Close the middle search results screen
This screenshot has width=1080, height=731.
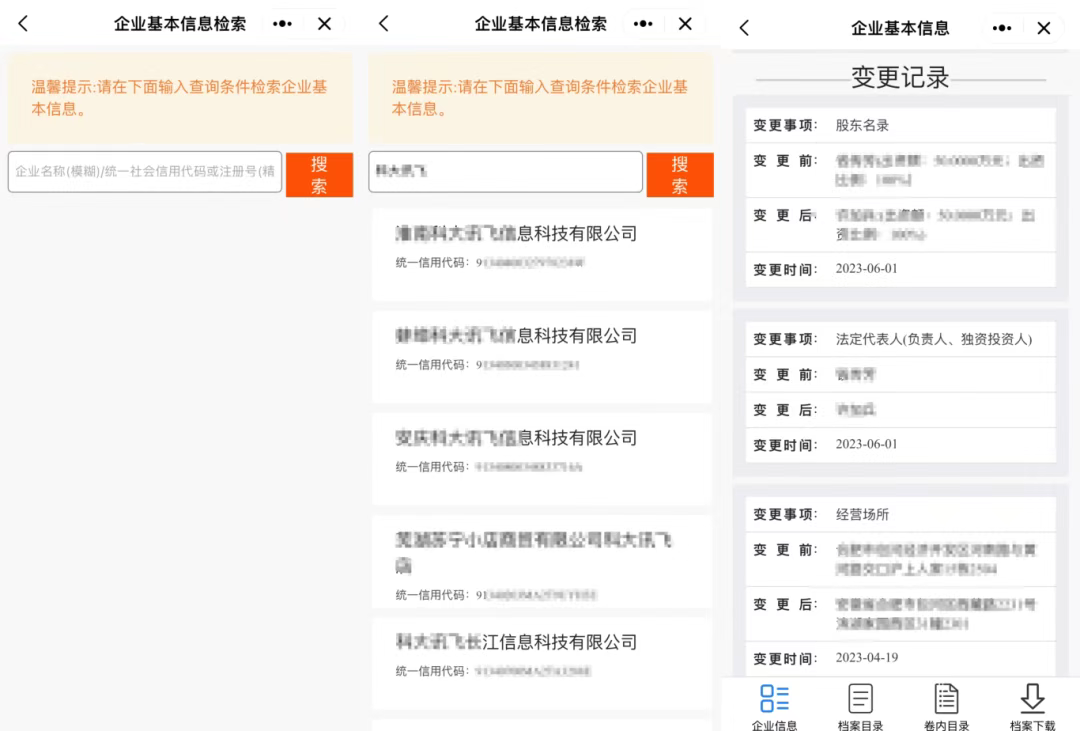tap(685, 24)
